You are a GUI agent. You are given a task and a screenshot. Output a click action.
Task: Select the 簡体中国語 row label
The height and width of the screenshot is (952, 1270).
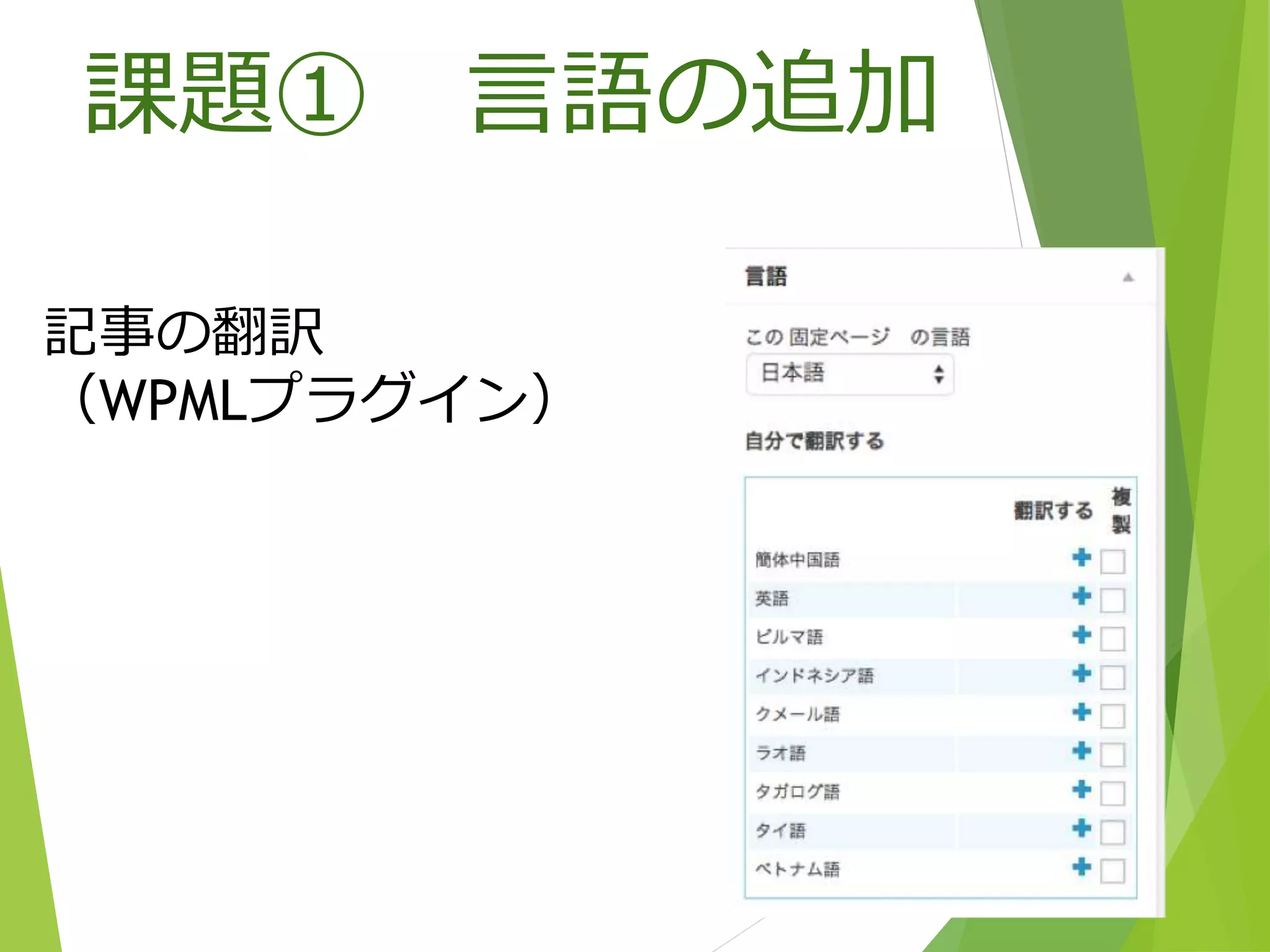pyautogui.click(x=797, y=560)
